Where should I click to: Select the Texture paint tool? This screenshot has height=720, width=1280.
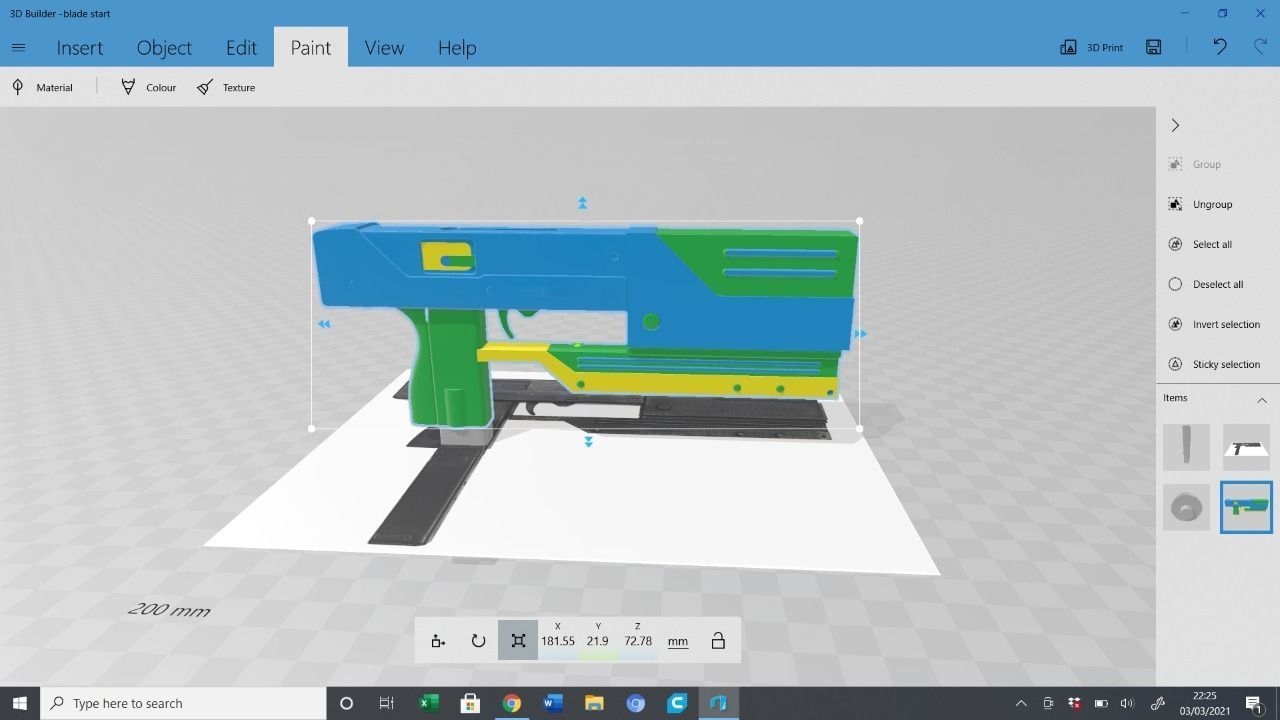(x=227, y=87)
